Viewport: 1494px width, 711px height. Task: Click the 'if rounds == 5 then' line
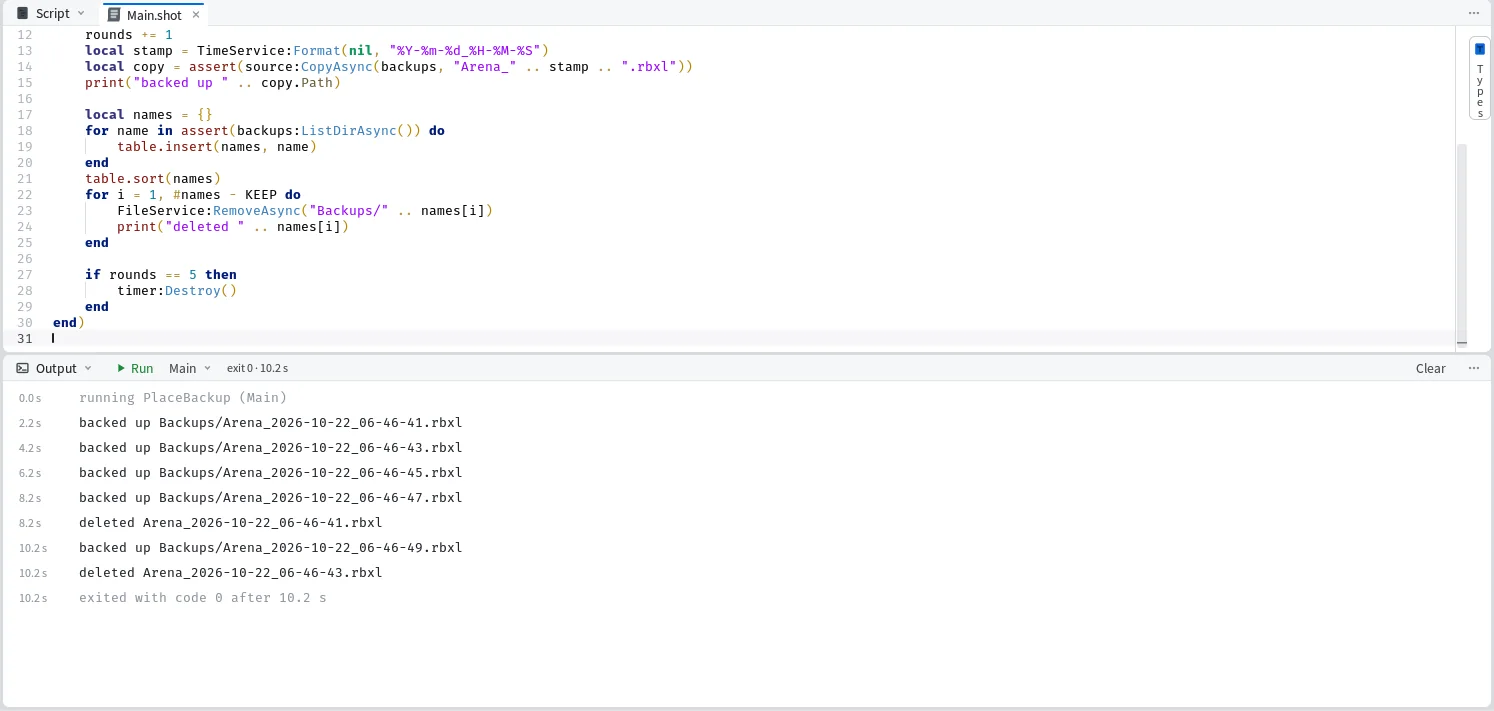pos(161,274)
